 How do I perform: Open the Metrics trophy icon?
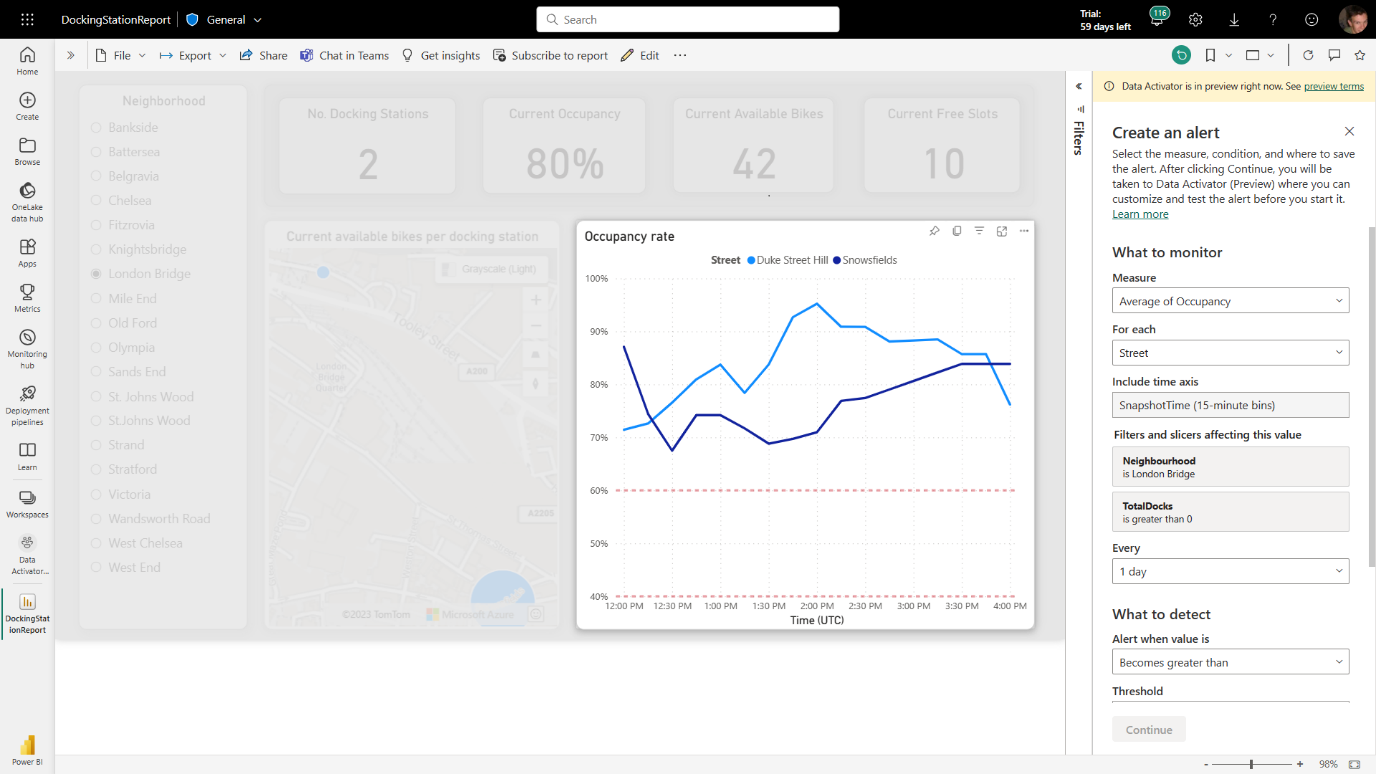click(x=27, y=296)
